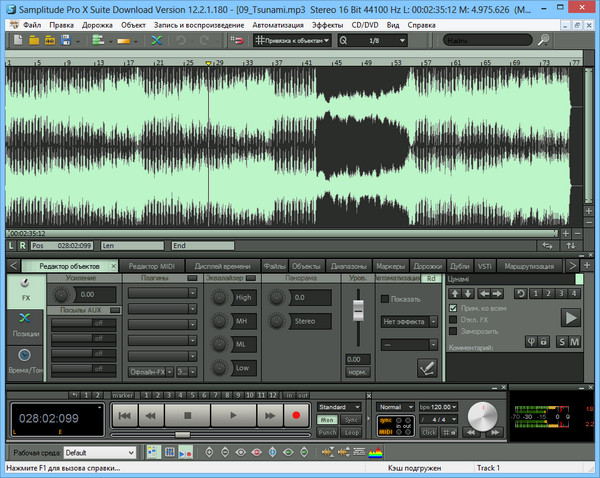600x478 pixels.
Task: Jump to start with skip-back button
Action: coord(123,414)
